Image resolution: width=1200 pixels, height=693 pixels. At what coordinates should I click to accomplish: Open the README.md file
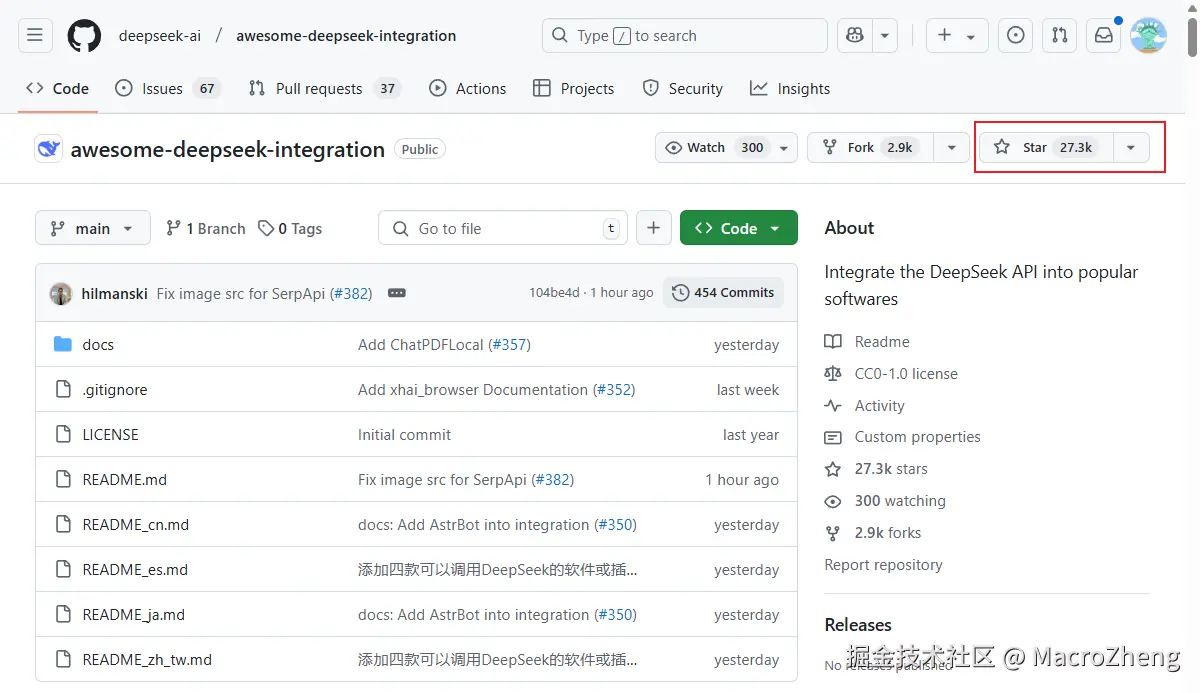point(125,480)
